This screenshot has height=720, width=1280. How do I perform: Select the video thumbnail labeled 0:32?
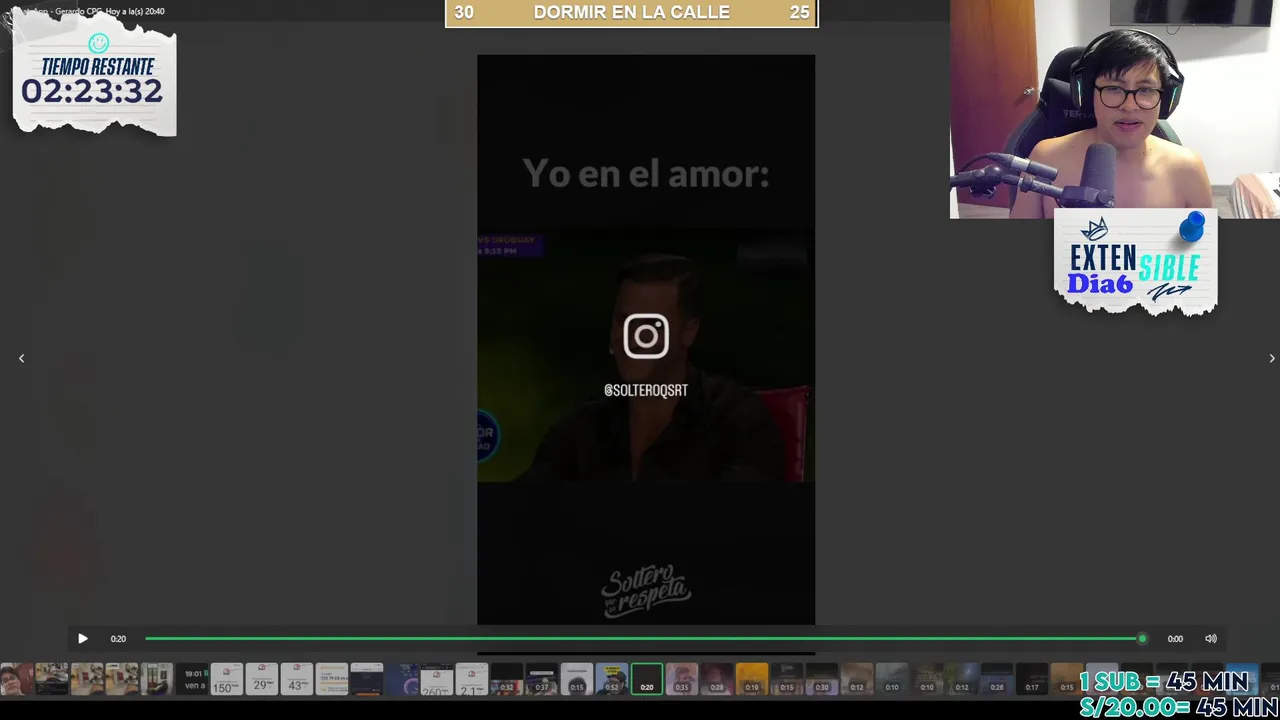click(x=506, y=679)
